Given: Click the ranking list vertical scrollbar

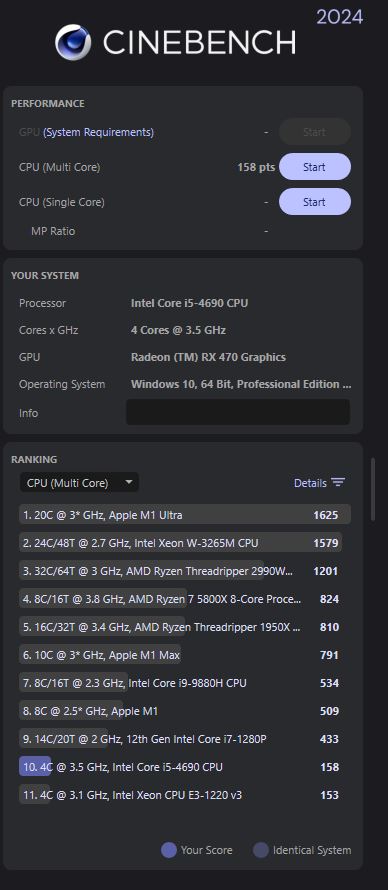Looking at the screenshot, I should (373, 489).
